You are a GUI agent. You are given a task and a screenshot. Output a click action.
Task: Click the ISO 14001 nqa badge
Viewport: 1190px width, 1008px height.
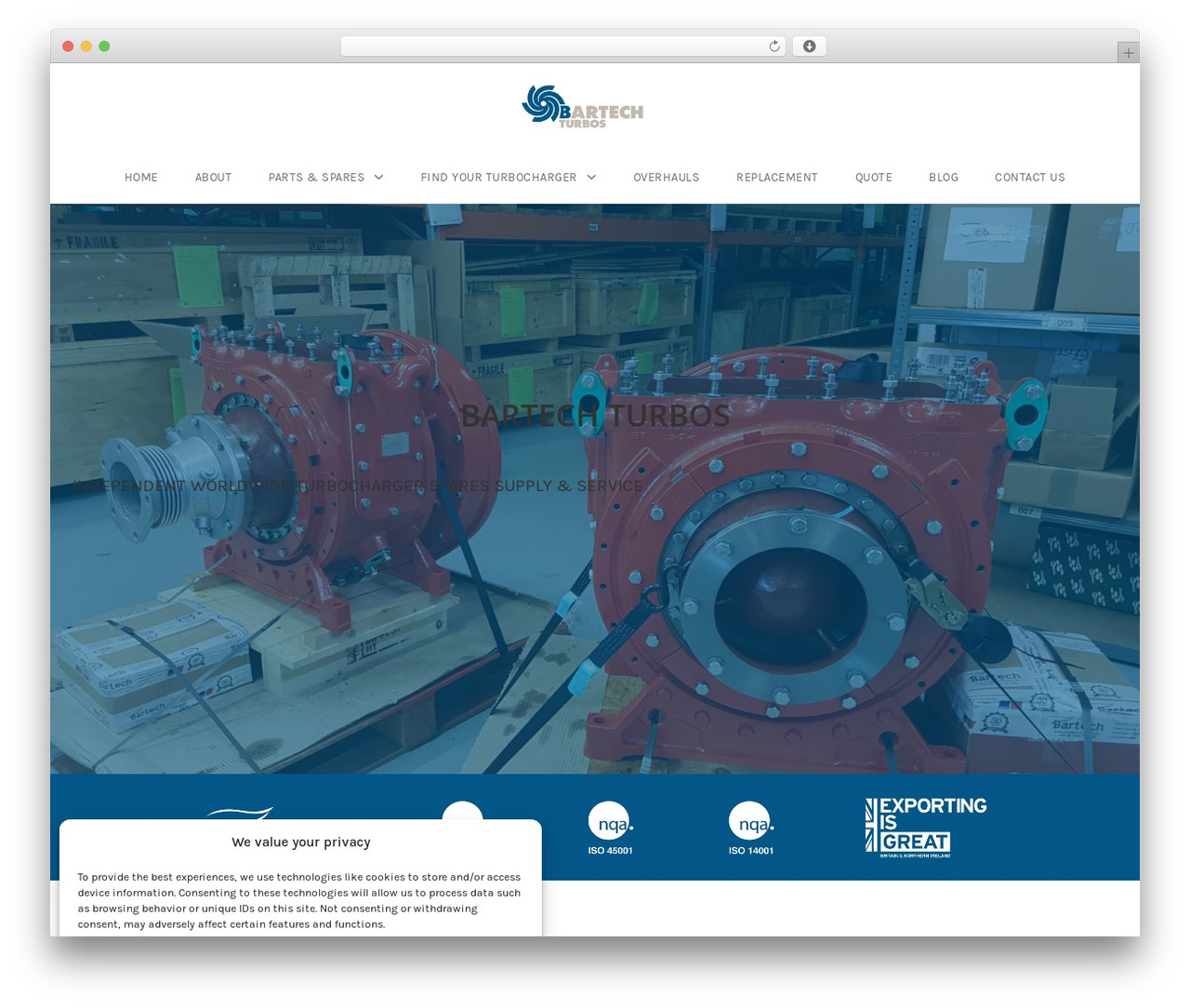point(751,828)
